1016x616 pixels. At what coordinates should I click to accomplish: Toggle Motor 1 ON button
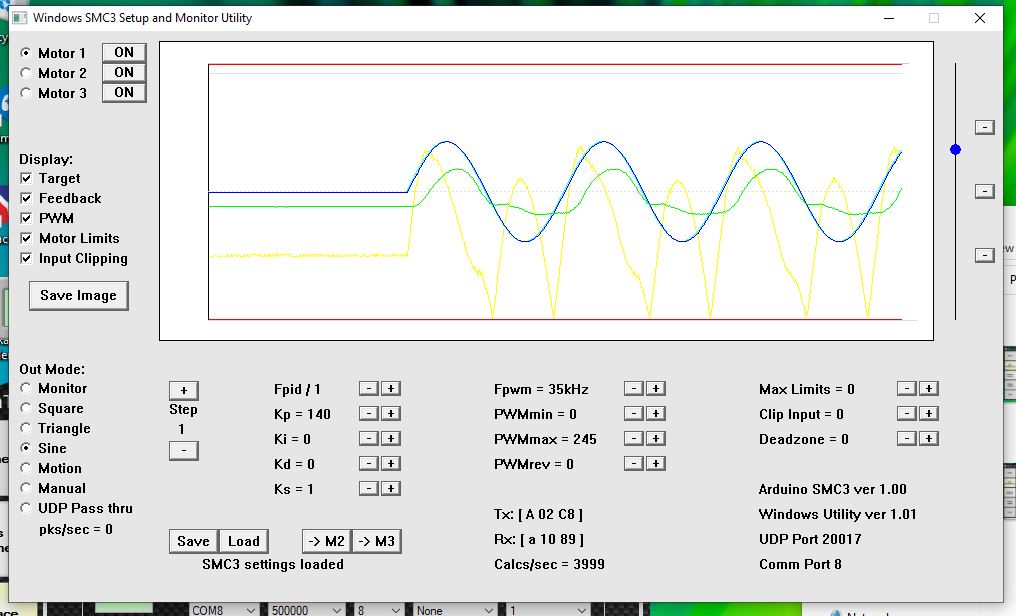pos(124,52)
